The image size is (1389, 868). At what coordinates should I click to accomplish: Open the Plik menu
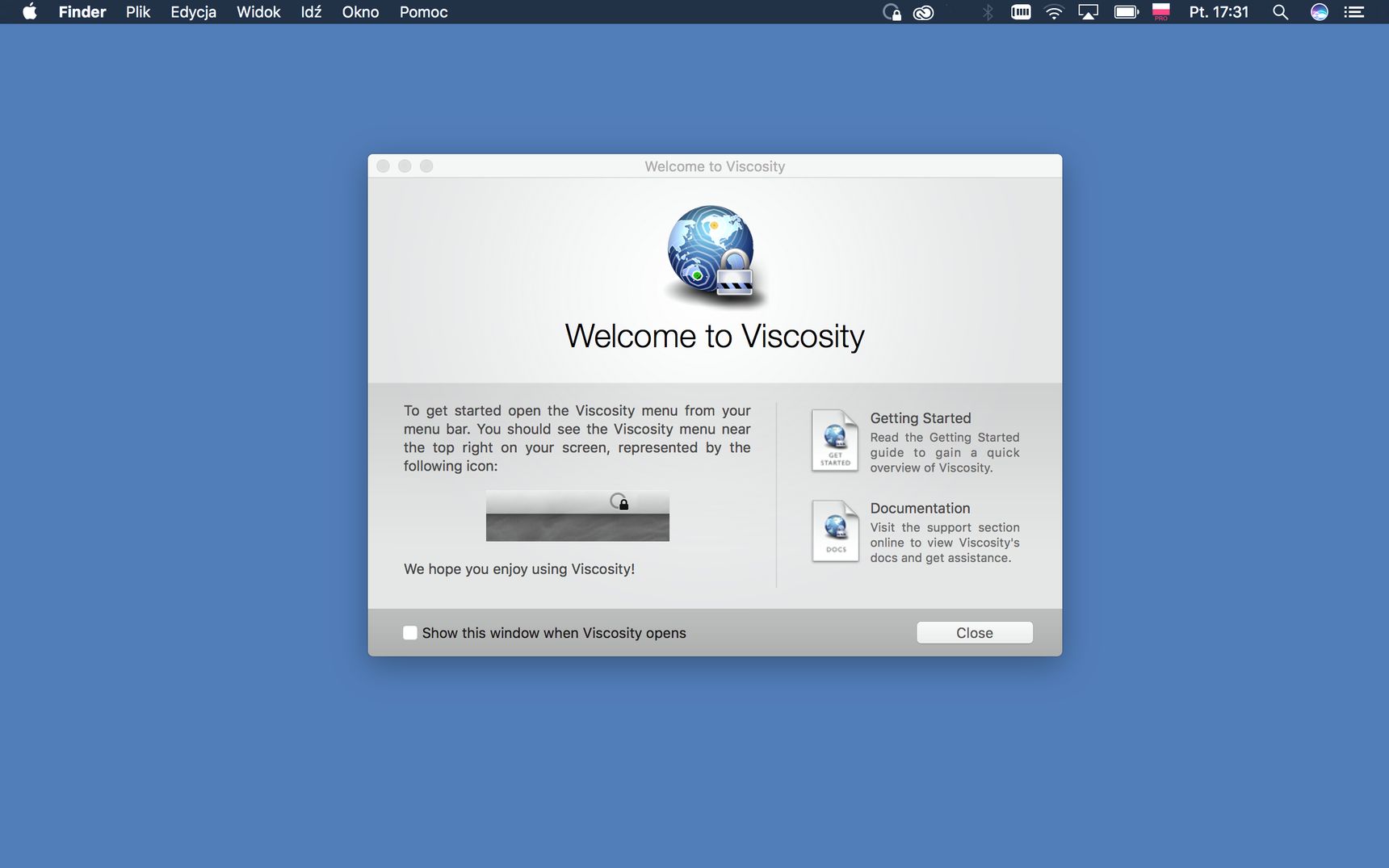click(138, 12)
